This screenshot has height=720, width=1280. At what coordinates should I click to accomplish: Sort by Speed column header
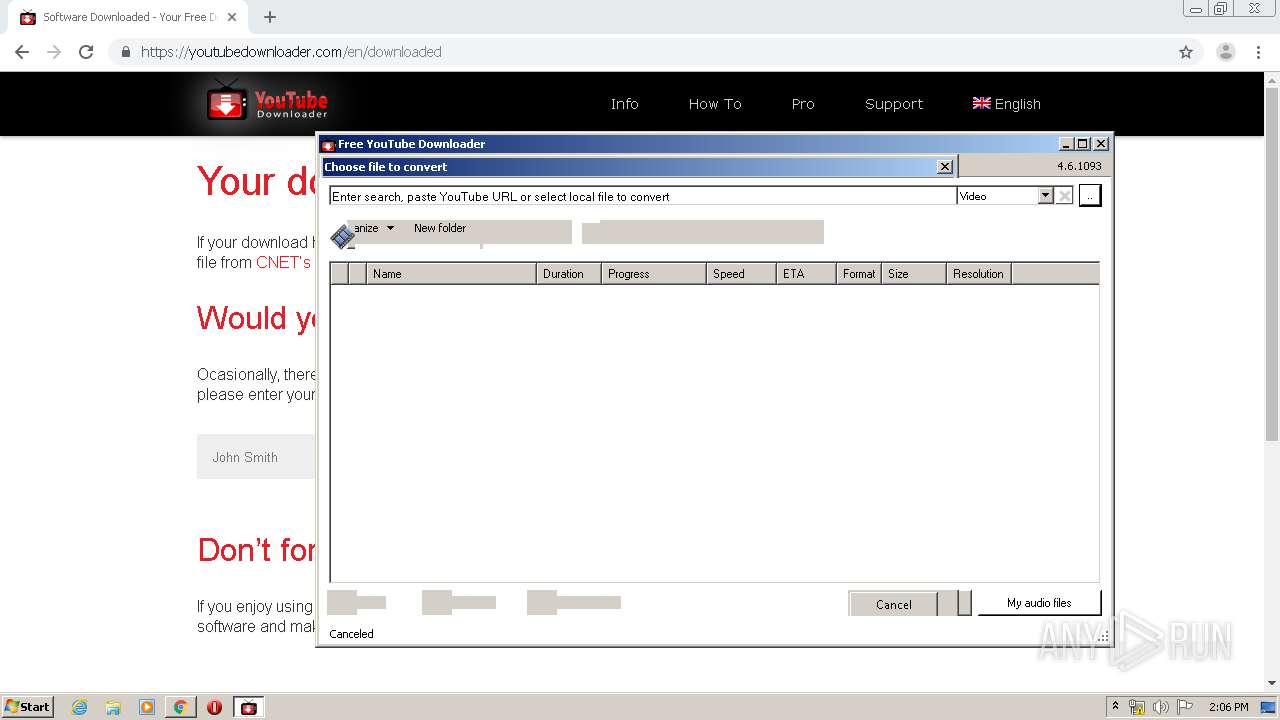(740, 273)
